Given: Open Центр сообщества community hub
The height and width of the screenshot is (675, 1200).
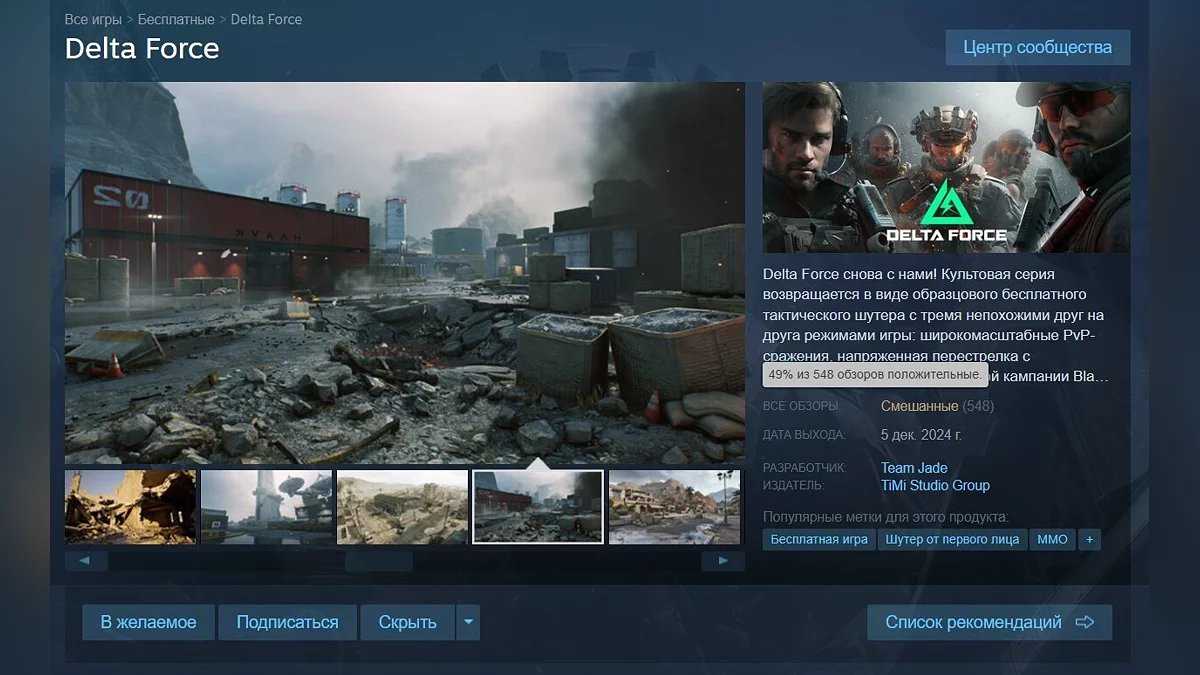Looking at the screenshot, I should pos(1037,47).
